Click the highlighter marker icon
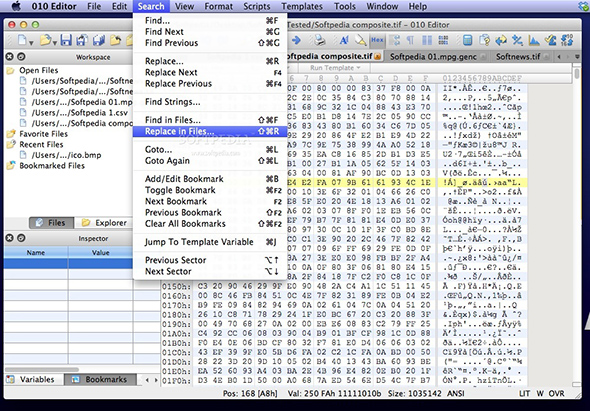This screenshot has width=590, height=411. click(360, 40)
